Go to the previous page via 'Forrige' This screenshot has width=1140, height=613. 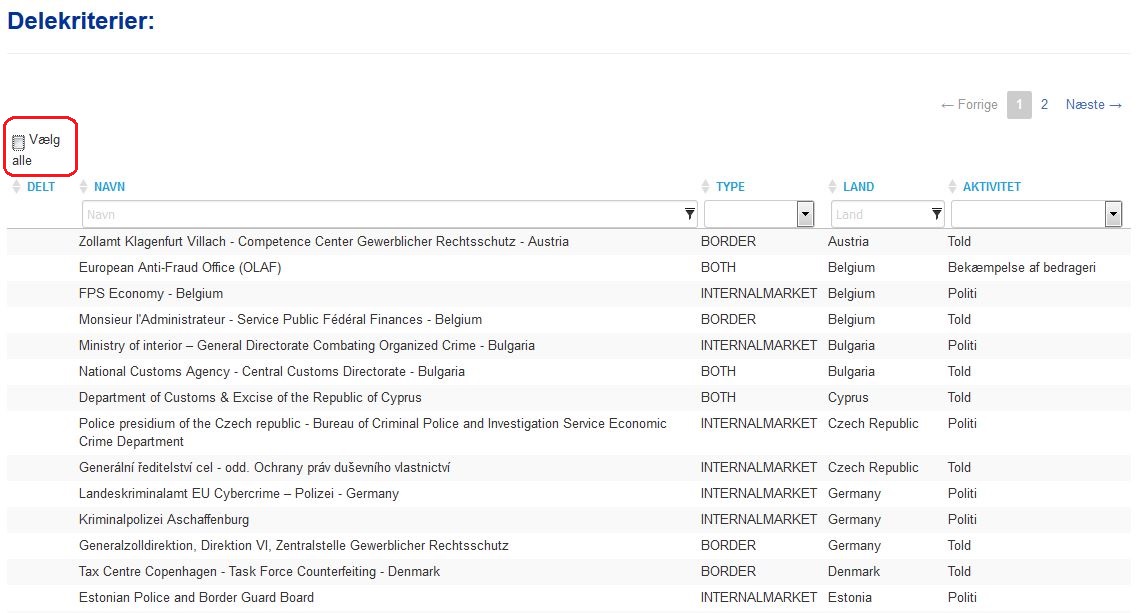click(x=969, y=105)
